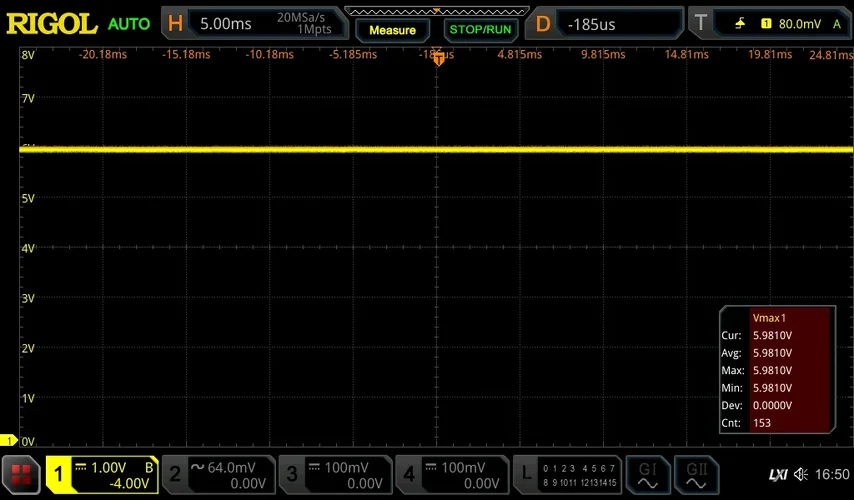
Task: Open the delay D label
Action: [x=542, y=24]
